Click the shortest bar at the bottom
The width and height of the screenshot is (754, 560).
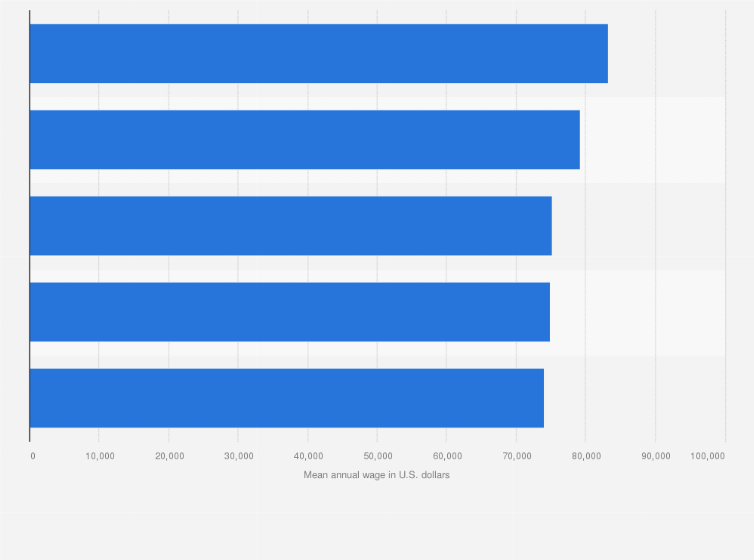pyautogui.click(x=286, y=398)
